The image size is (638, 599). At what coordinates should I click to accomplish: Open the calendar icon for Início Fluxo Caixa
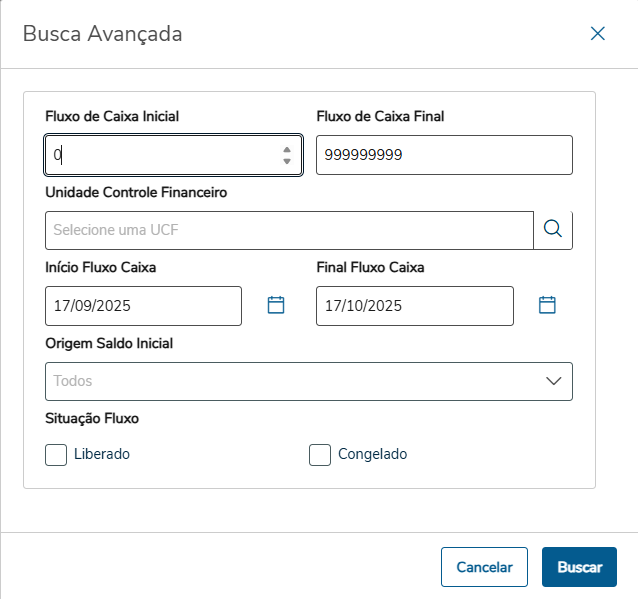pyautogui.click(x=276, y=306)
